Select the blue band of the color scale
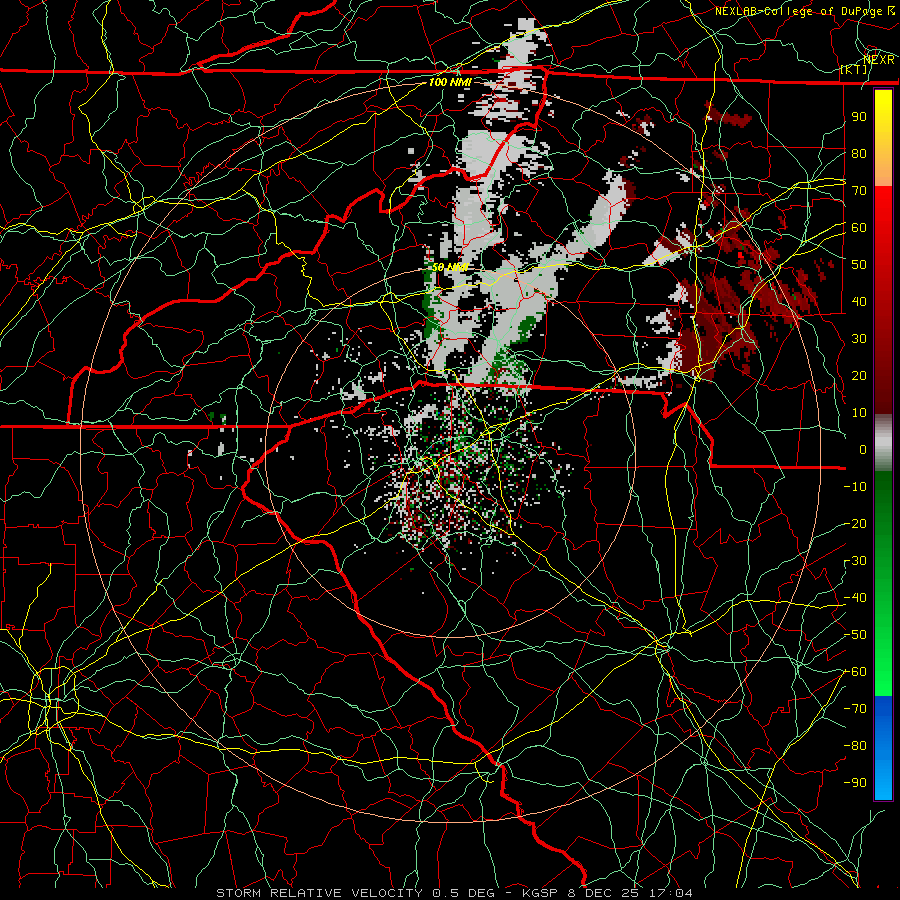This screenshot has width=900, height=900. tap(883, 747)
